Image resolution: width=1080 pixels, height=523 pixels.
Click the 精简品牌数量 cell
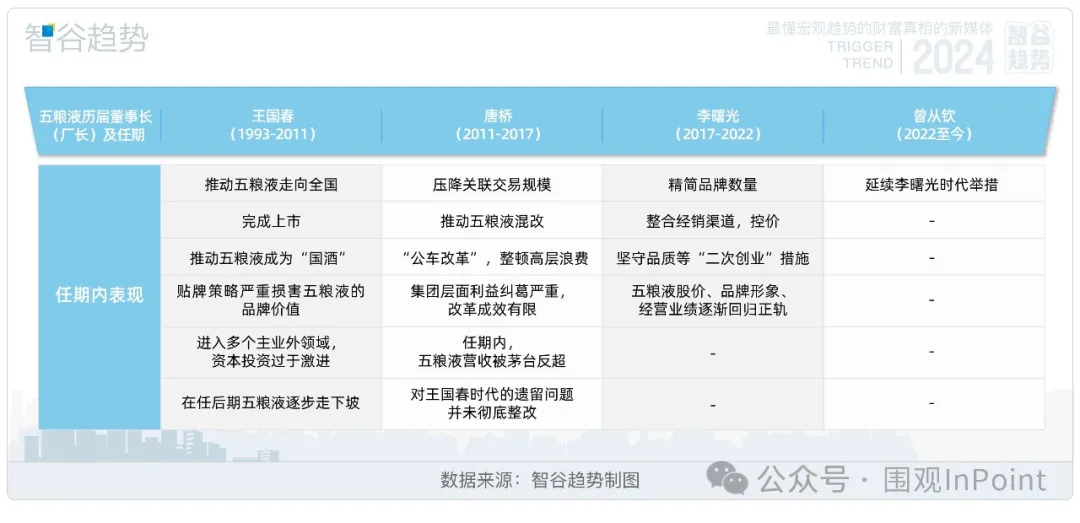click(x=711, y=184)
